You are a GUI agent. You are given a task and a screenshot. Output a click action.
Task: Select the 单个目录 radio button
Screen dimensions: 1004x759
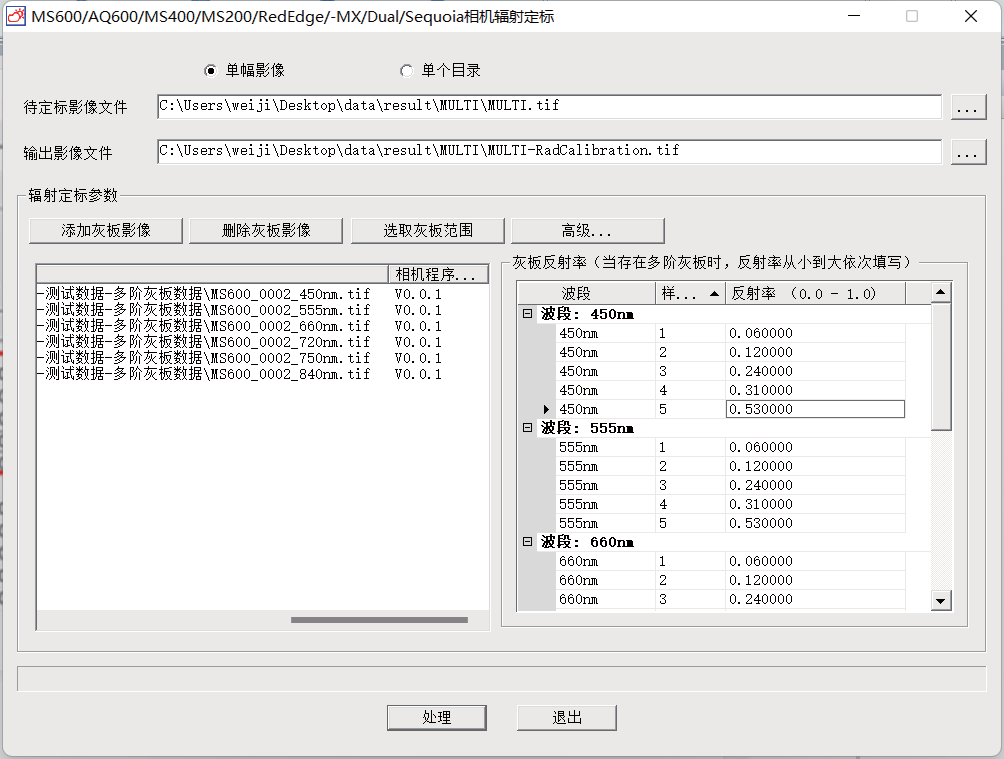pos(407,70)
